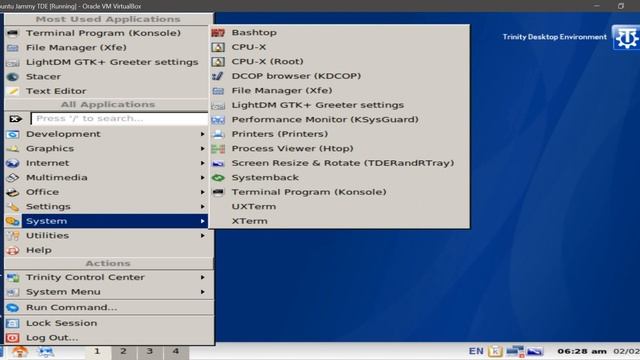This screenshot has height=360, width=640.
Task: Expand the System Menu submenu arrow
Action: coord(202,292)
